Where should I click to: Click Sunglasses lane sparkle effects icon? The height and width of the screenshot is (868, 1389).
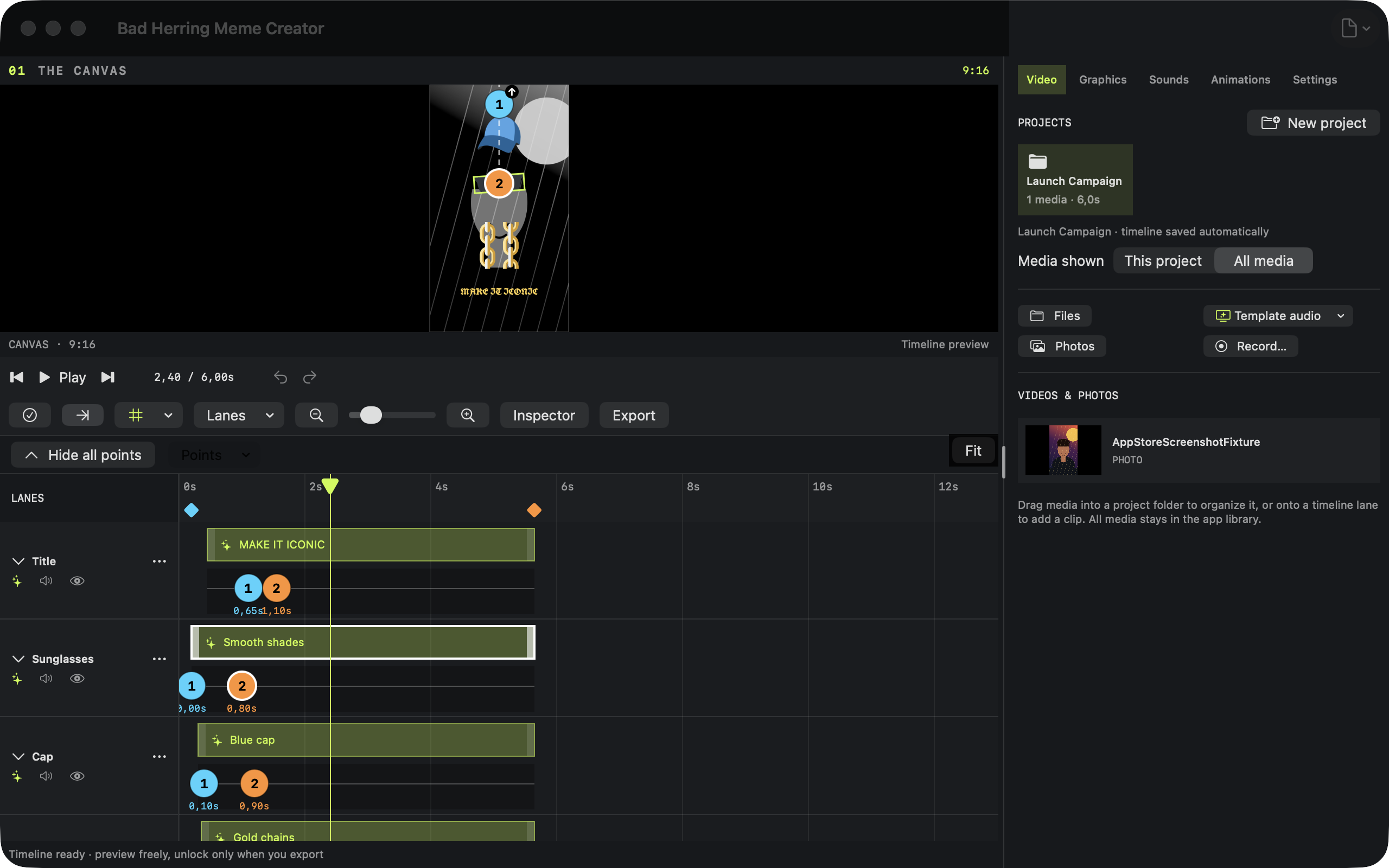coord(17,679)
